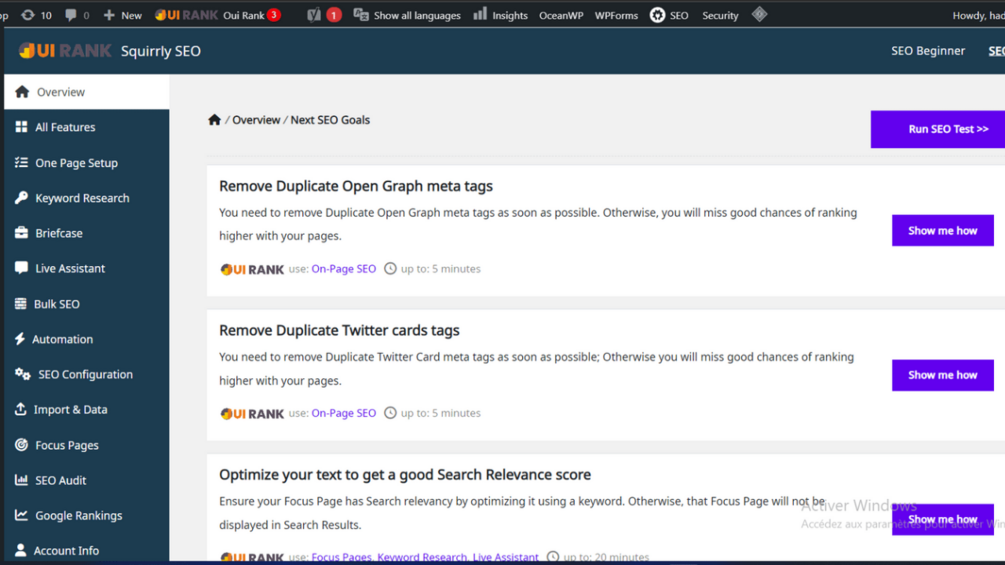Viewport: 1005px width, 565px height.
Task: Open SEO Configuration in sidebar
Action: (87, 374)
